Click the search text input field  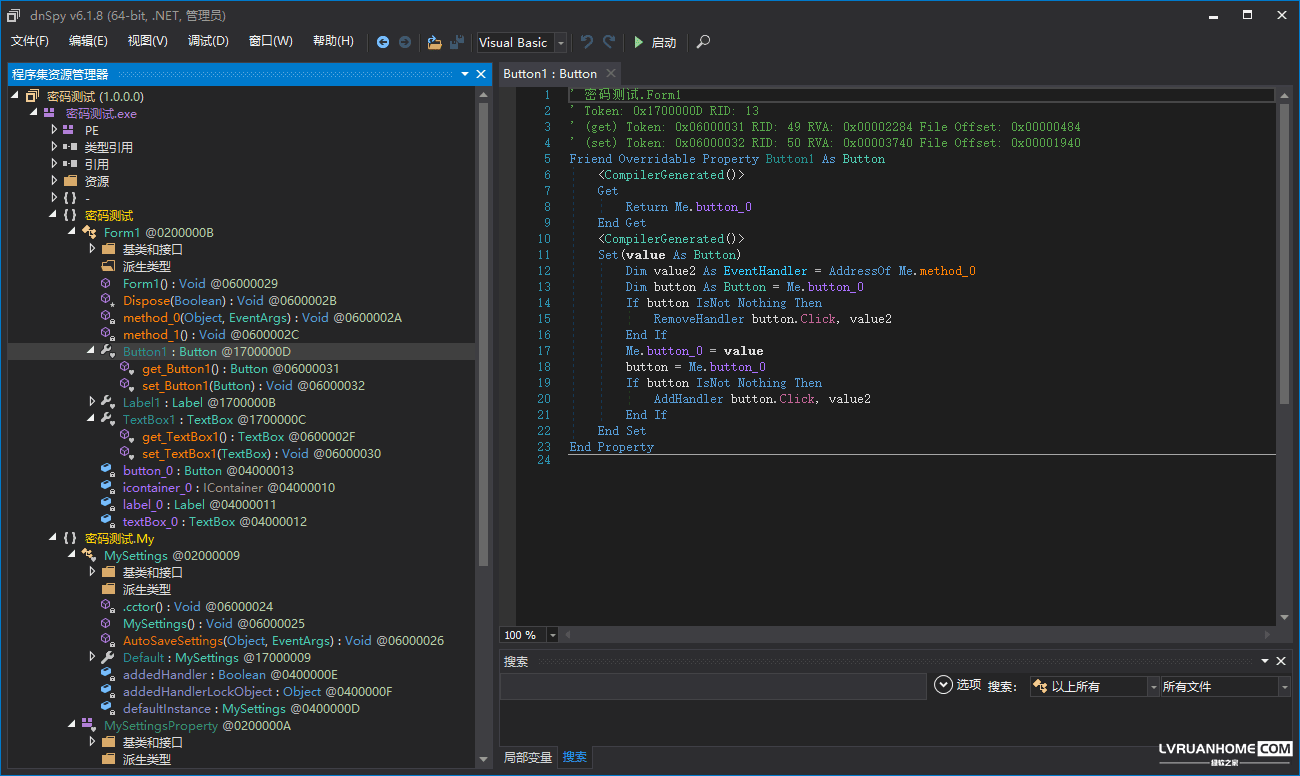coord(713,687)
